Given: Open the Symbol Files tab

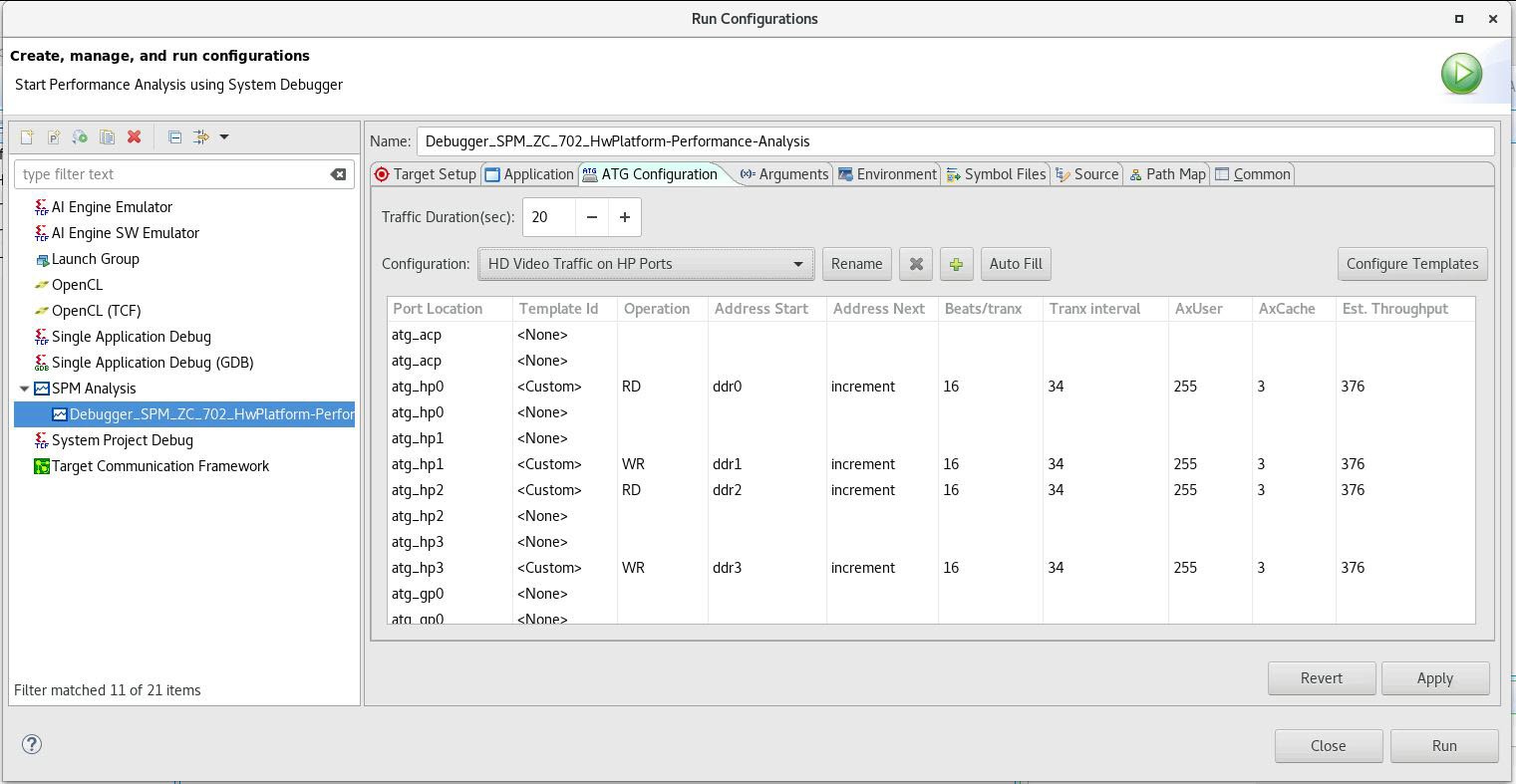Looking at the screenshot, I should (x=996, y=174).
